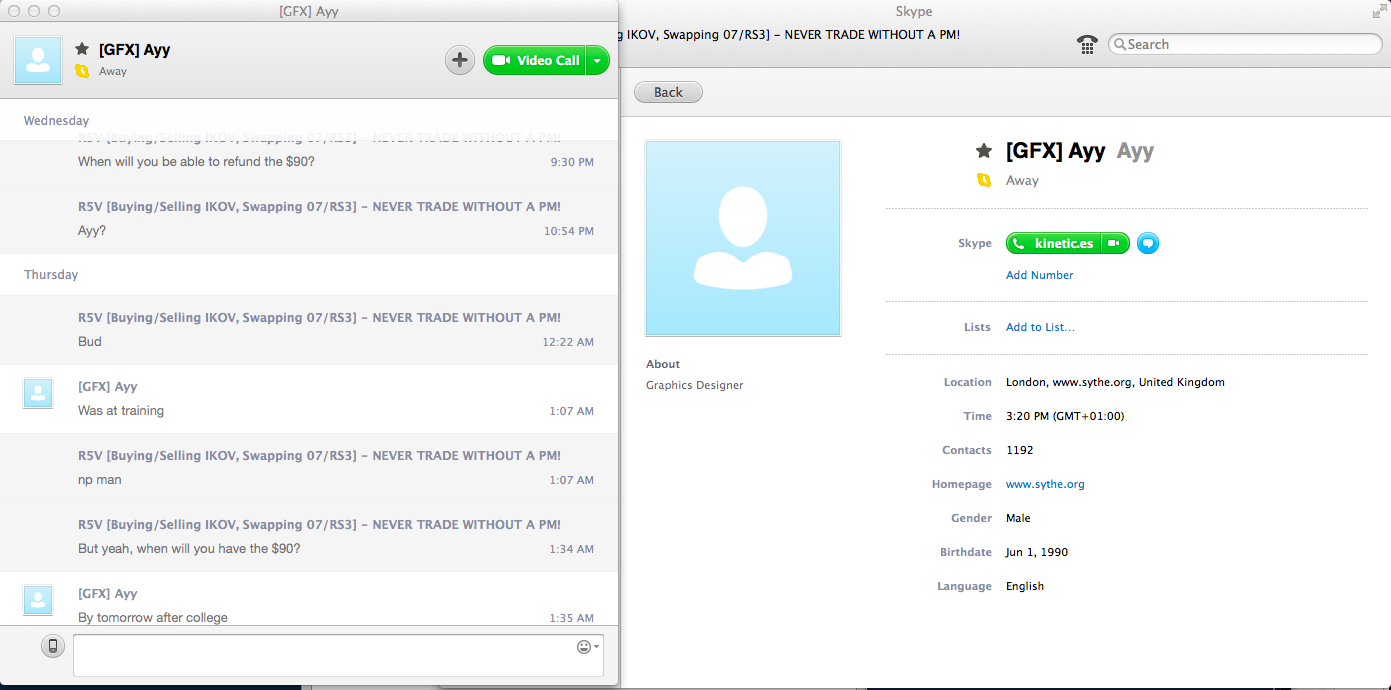The width and height of the screenshot is (1391, 690).
Task: Click the message 'Ayy?'
Action: tap(92, 230)
